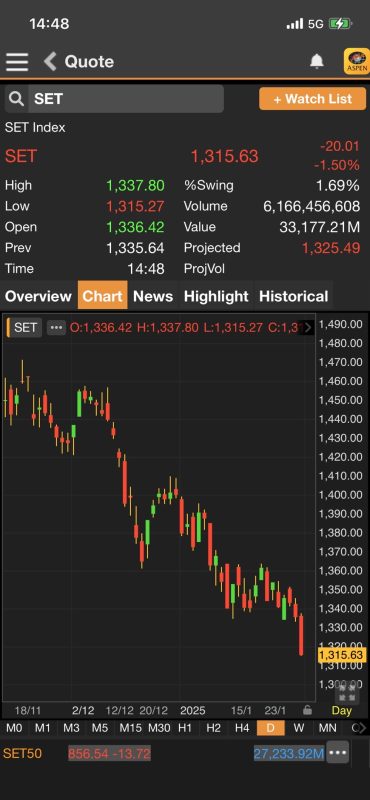370x800 pixels.
Task: Select the News tab
Action: pyautogui.click(x=153, y=296)
